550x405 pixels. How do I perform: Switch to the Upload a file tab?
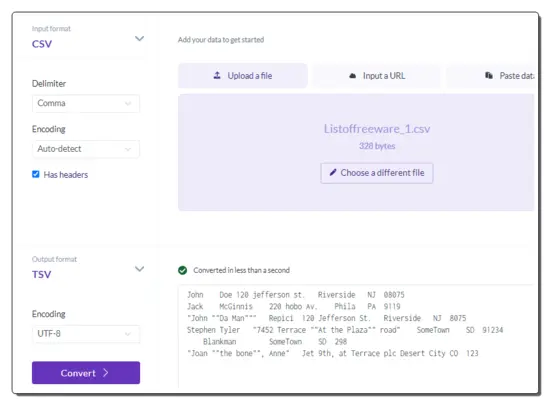click(x=243, y=76)
